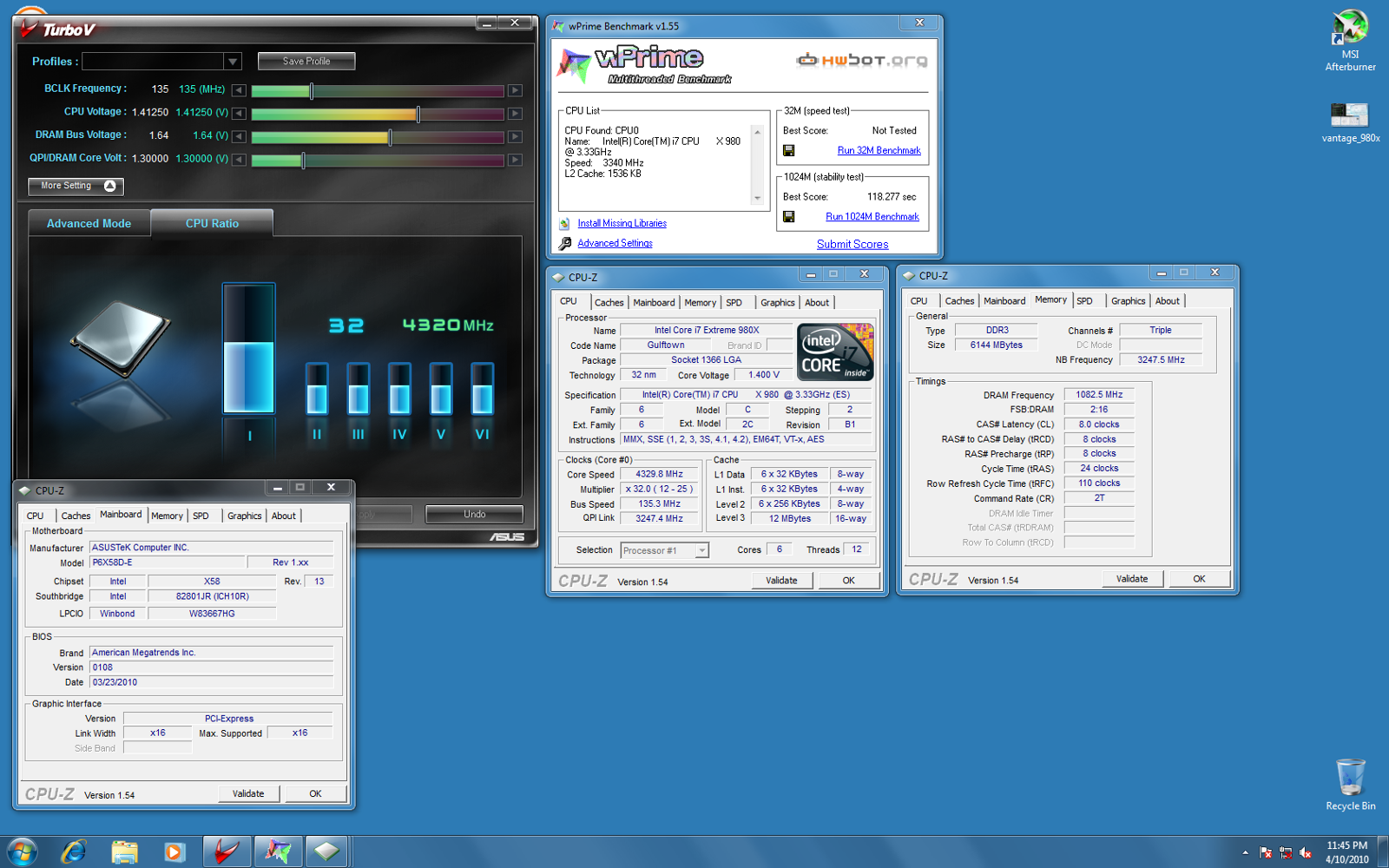Click the Install Missing Libraries icon
Screen dimensions: 1389x868
(x=564, y=224)
